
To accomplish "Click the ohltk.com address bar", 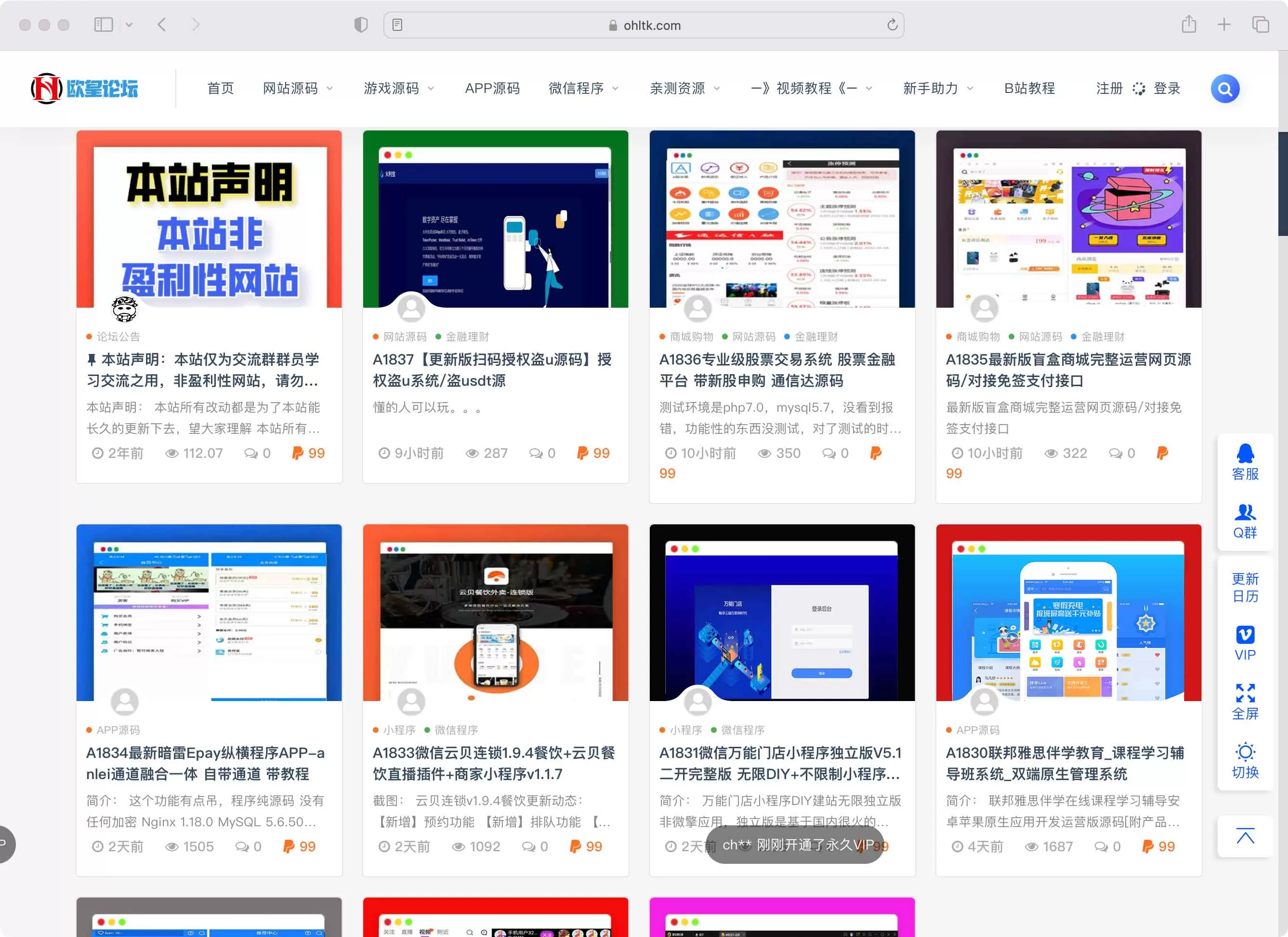I will pyautogui.click(x=644, y=25).
